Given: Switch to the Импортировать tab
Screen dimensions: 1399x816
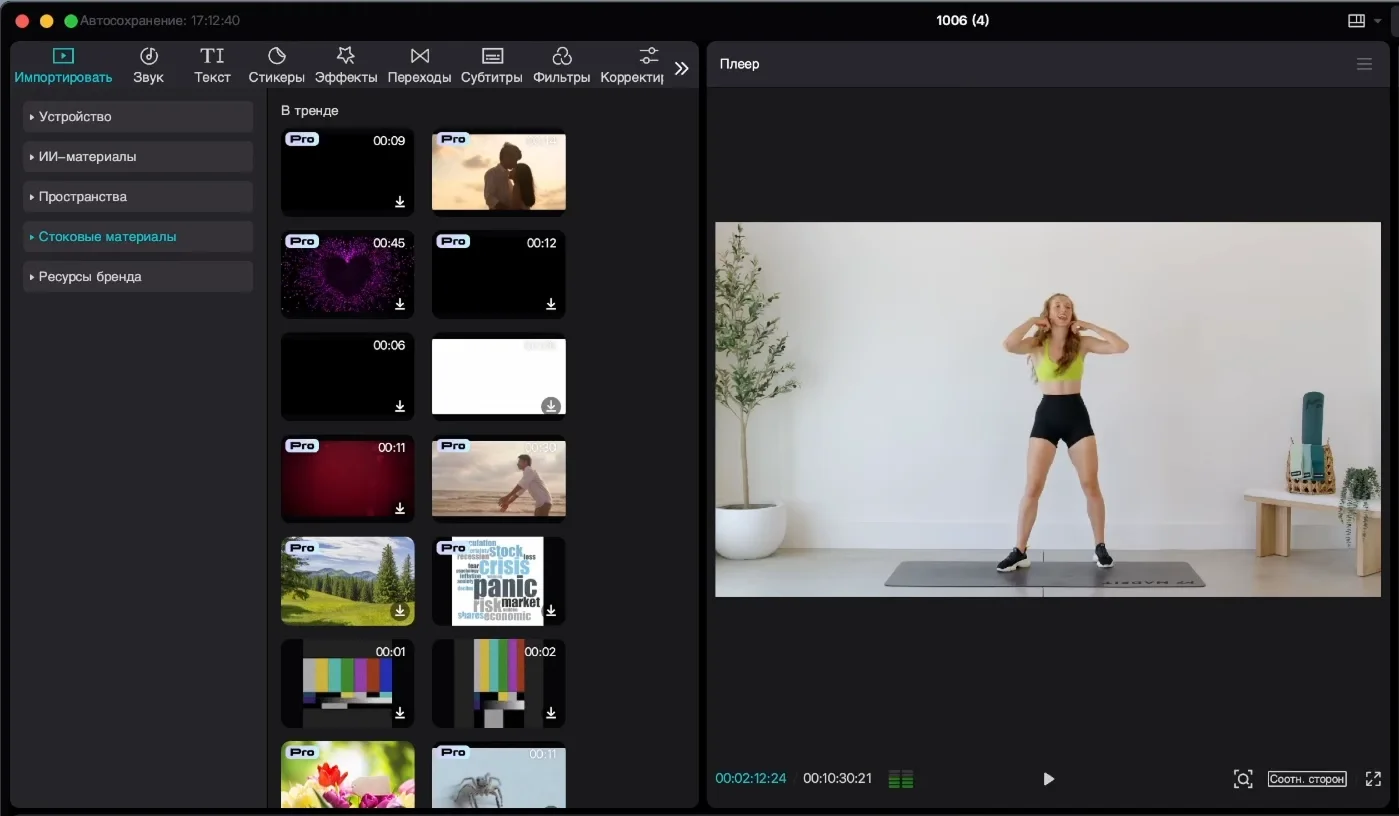Looking at the screenshot, I should point(63,65).
